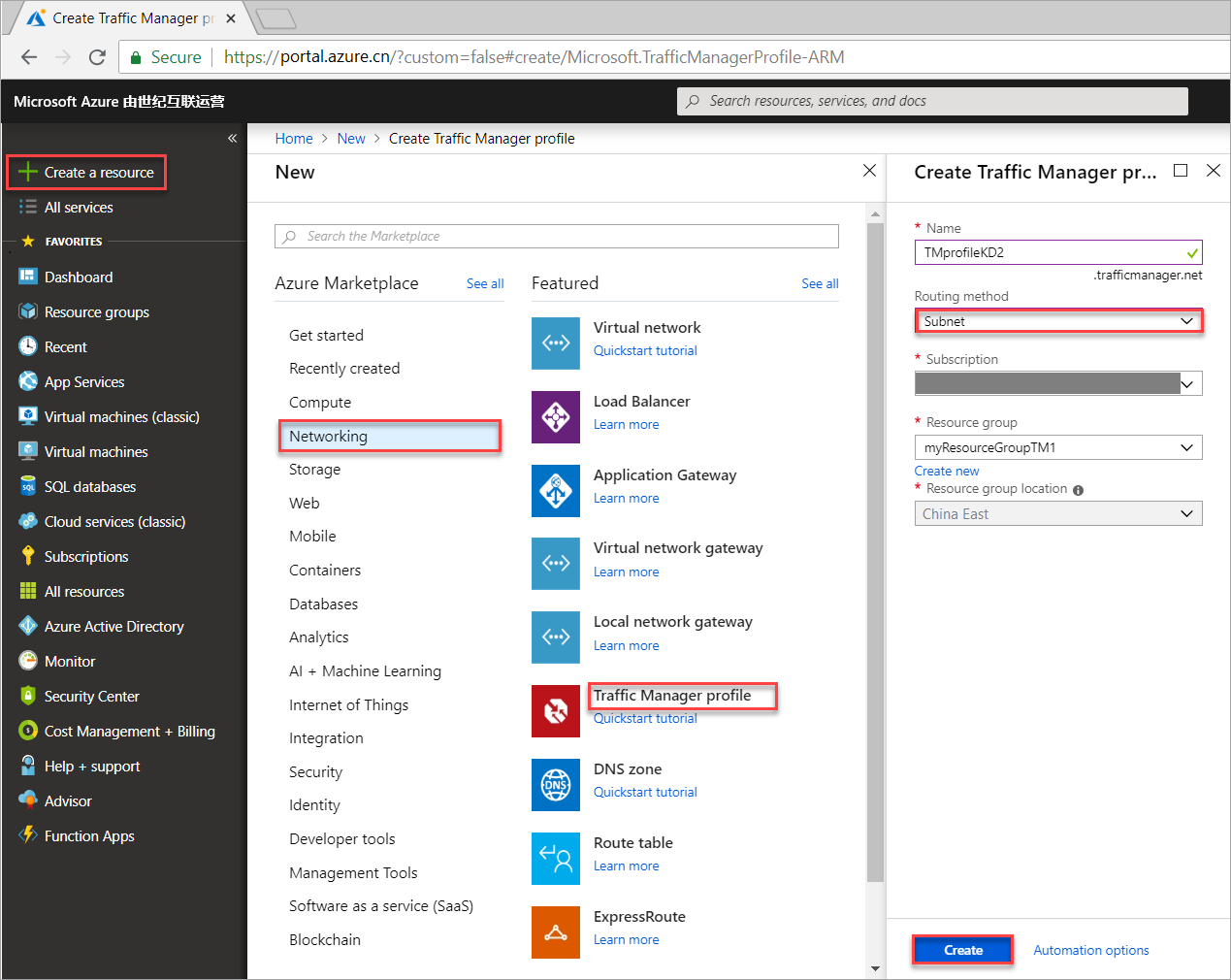This screenshot has width=1231, height=980.
Task: Click the Create new resource group link
Action: [x=947, y=471]
